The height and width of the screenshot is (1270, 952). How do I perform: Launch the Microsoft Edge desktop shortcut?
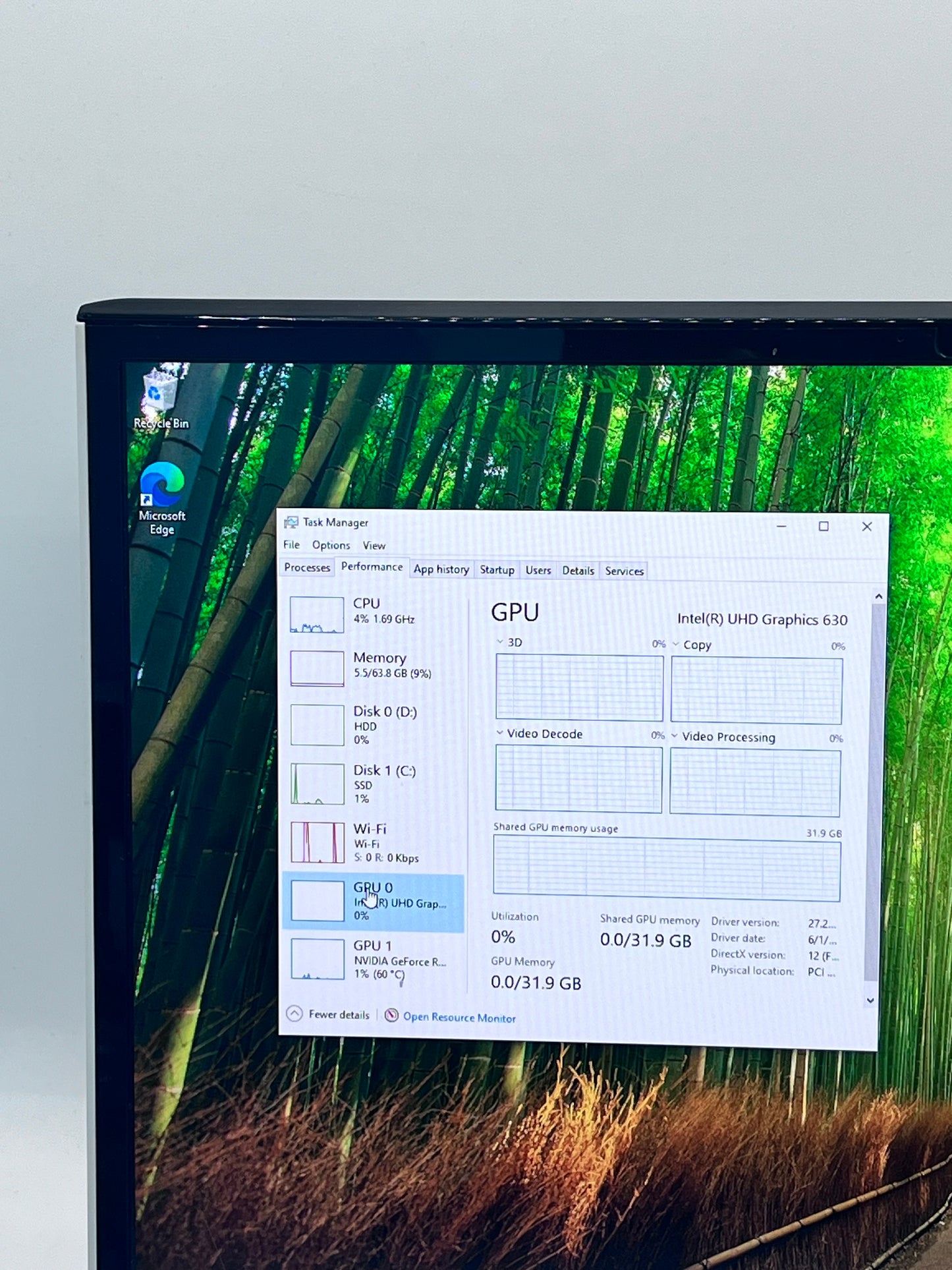tap(161, 498)
